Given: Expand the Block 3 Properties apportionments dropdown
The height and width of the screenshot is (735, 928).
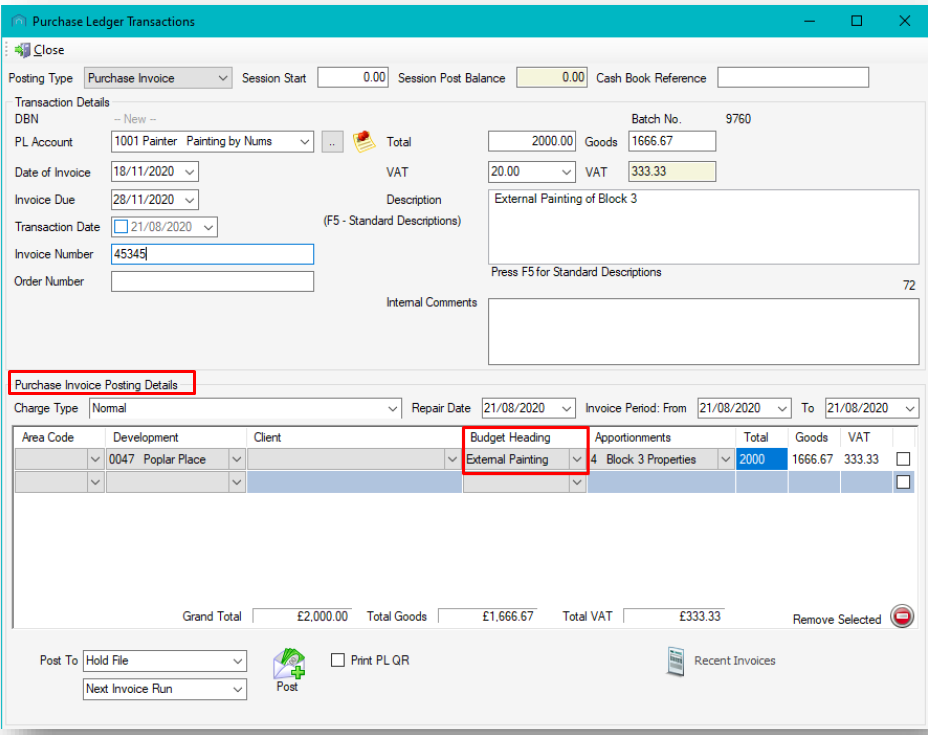Looking at the screenshot, I should [726, 459].
